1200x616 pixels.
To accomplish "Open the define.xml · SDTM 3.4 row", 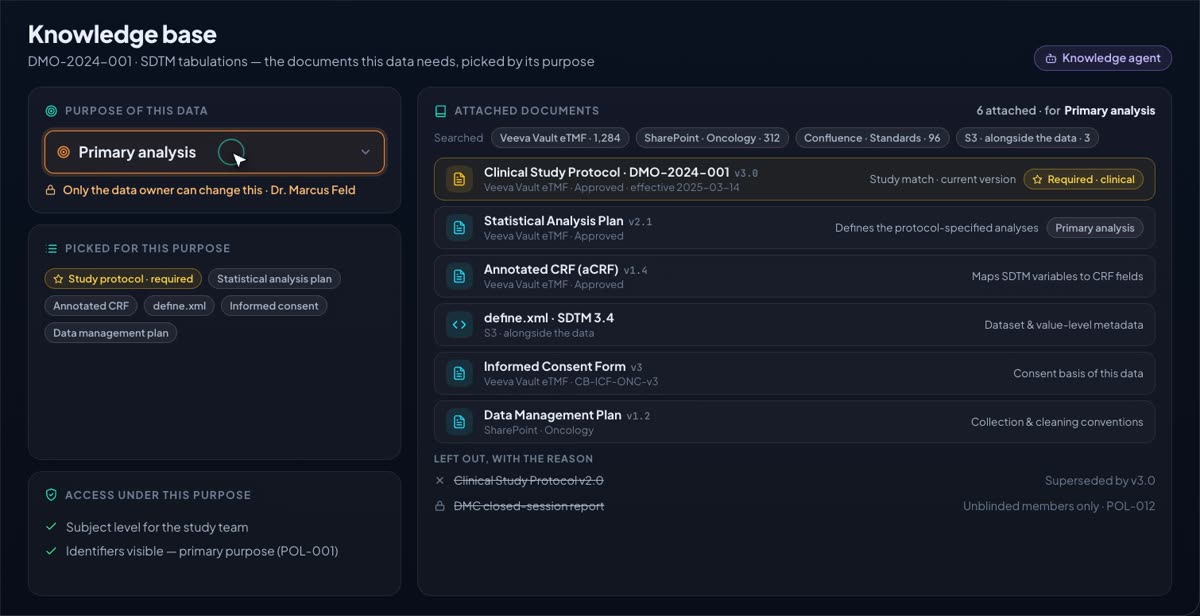I will [x=794, y=324].
